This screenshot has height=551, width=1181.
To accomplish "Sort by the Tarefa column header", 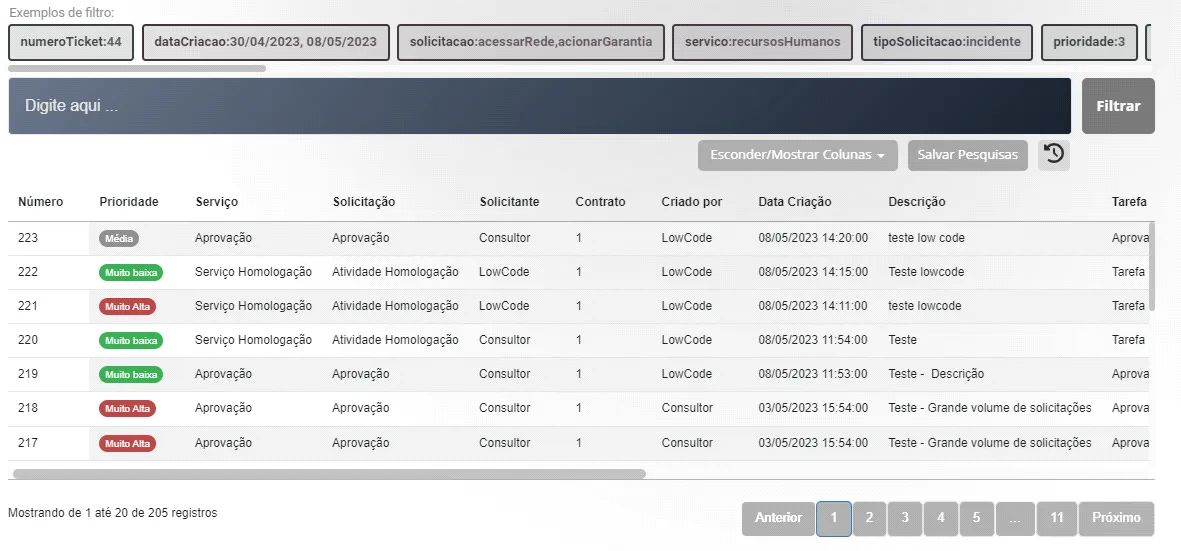I will pos(1129,202).
